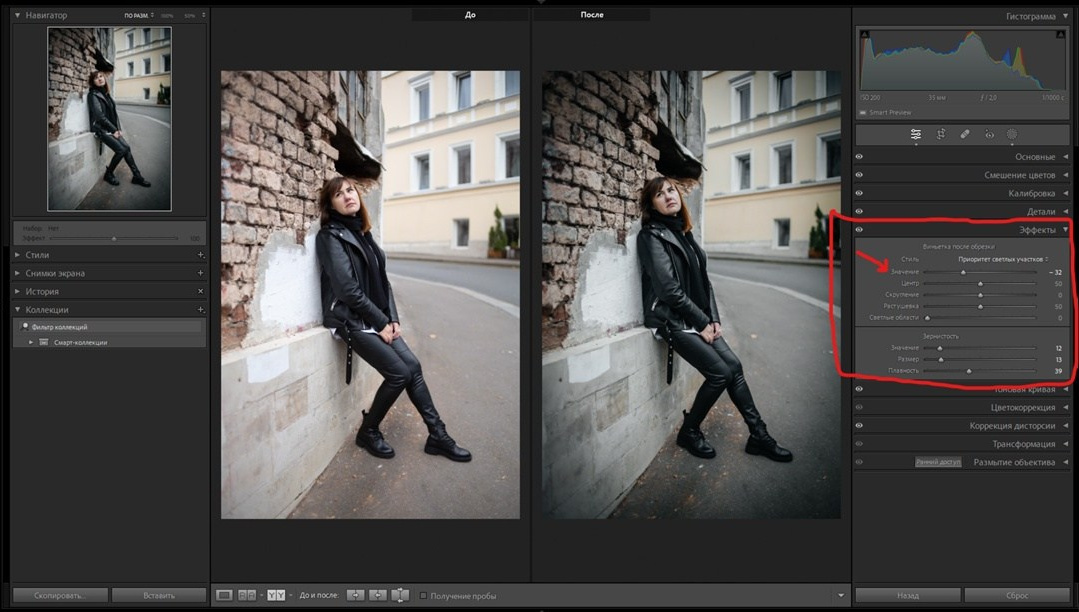Click the Скопировать button
This screenshot has width=1079, height=612.
tap(60, 595)
